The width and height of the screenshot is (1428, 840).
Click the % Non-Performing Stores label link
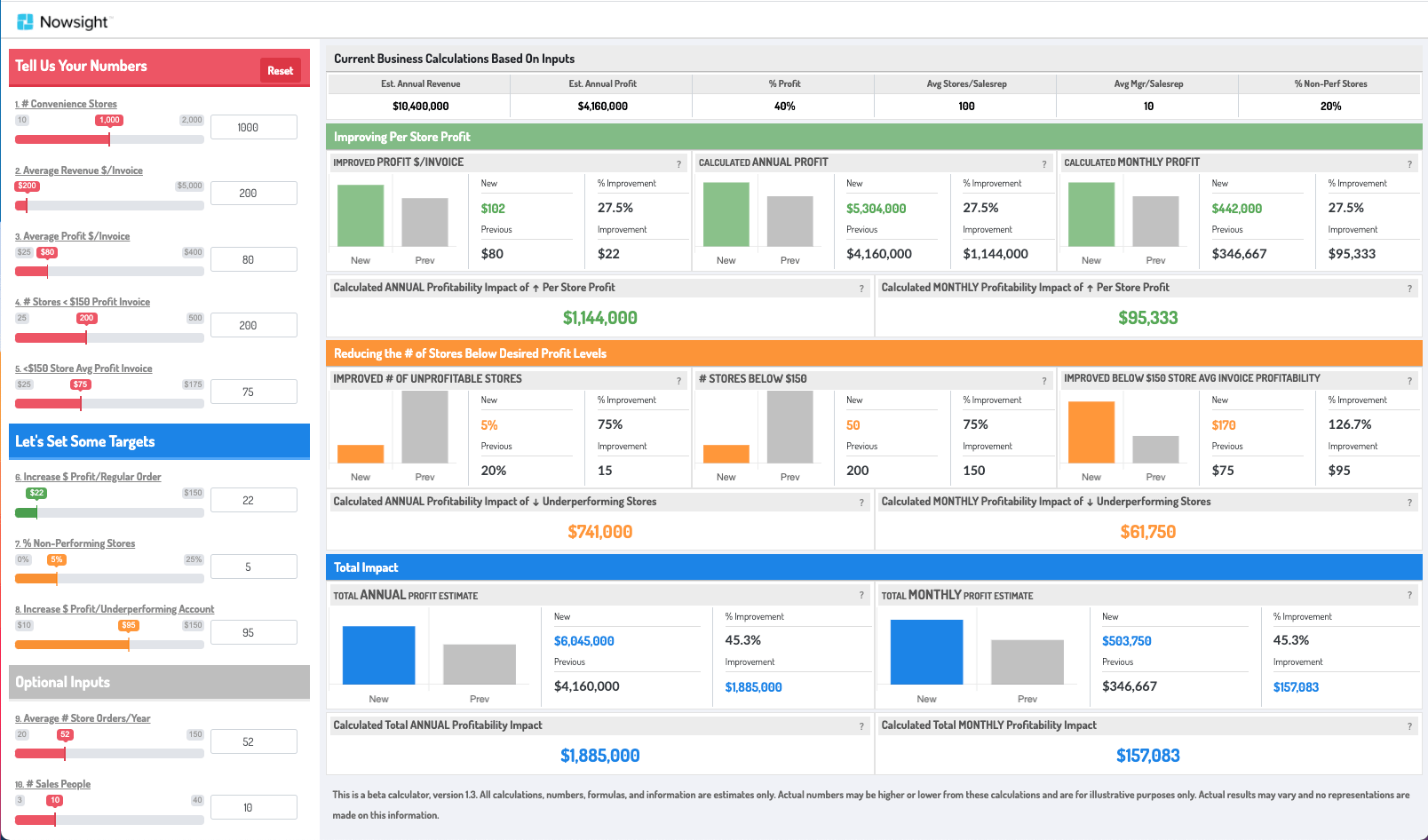click(75, 543)
